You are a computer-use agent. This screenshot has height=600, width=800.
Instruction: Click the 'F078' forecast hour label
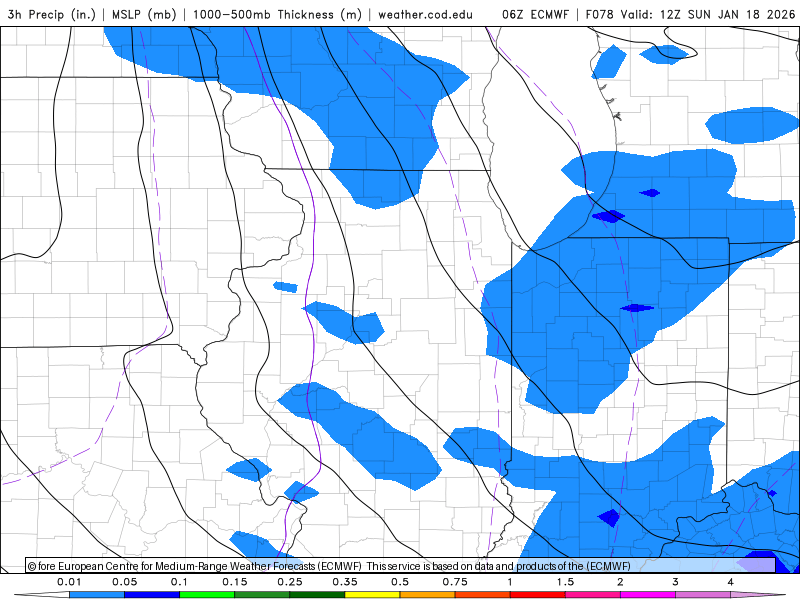(x=600, y=14)
